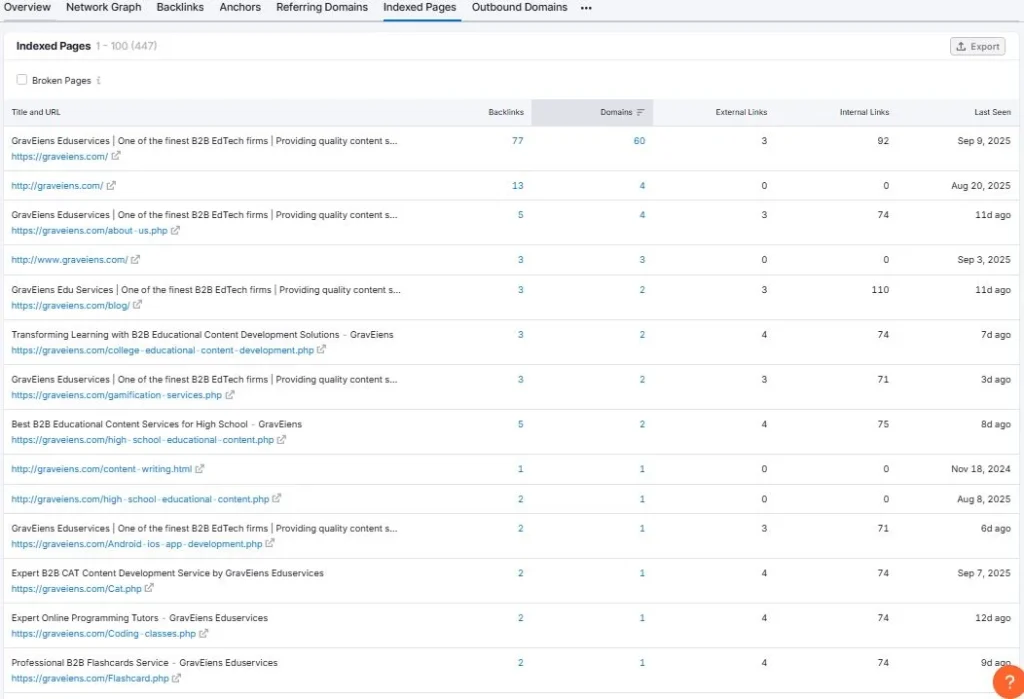Screen dimensions: 1024x699
Task: Open the college-educational-content-development.php link
Action: pyautogui.click(x=163, y=351)
